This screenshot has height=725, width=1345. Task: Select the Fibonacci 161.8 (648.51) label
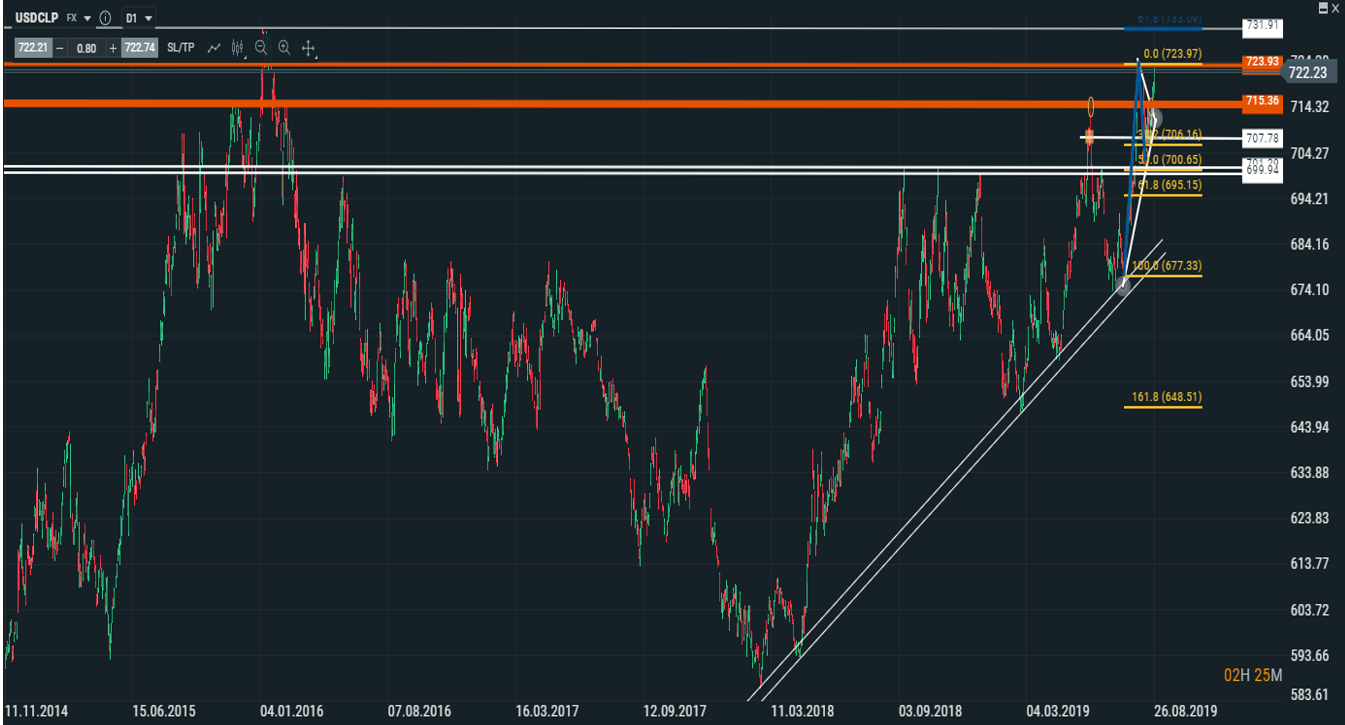click(x=1166, y=397)
